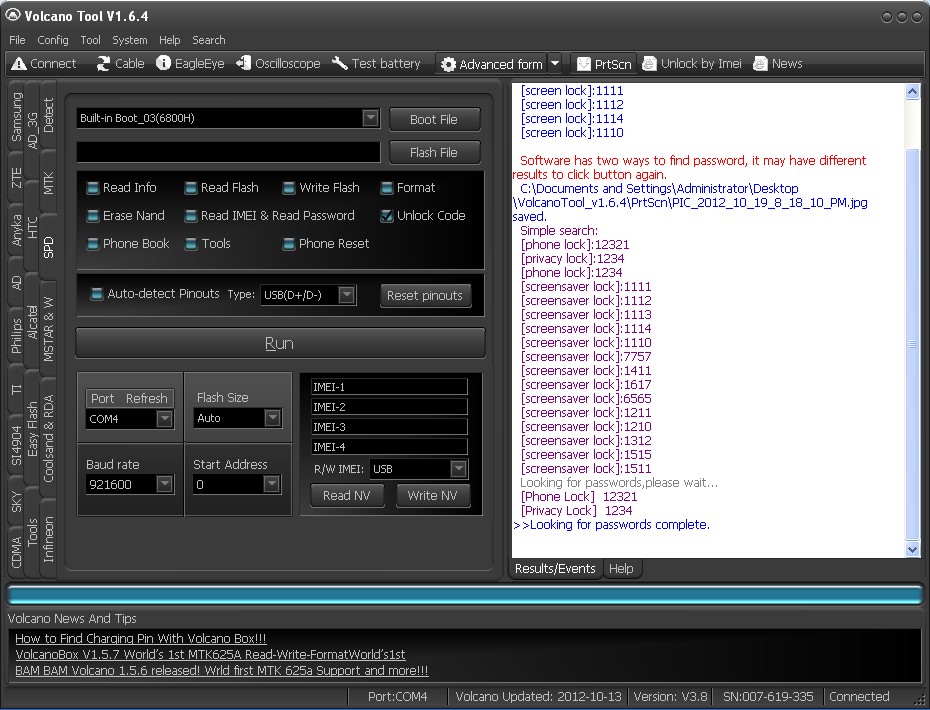The width and height of the screenshot is (930, 710).
Task: Click the Write NV button
Action: click(x=432, y=495)
